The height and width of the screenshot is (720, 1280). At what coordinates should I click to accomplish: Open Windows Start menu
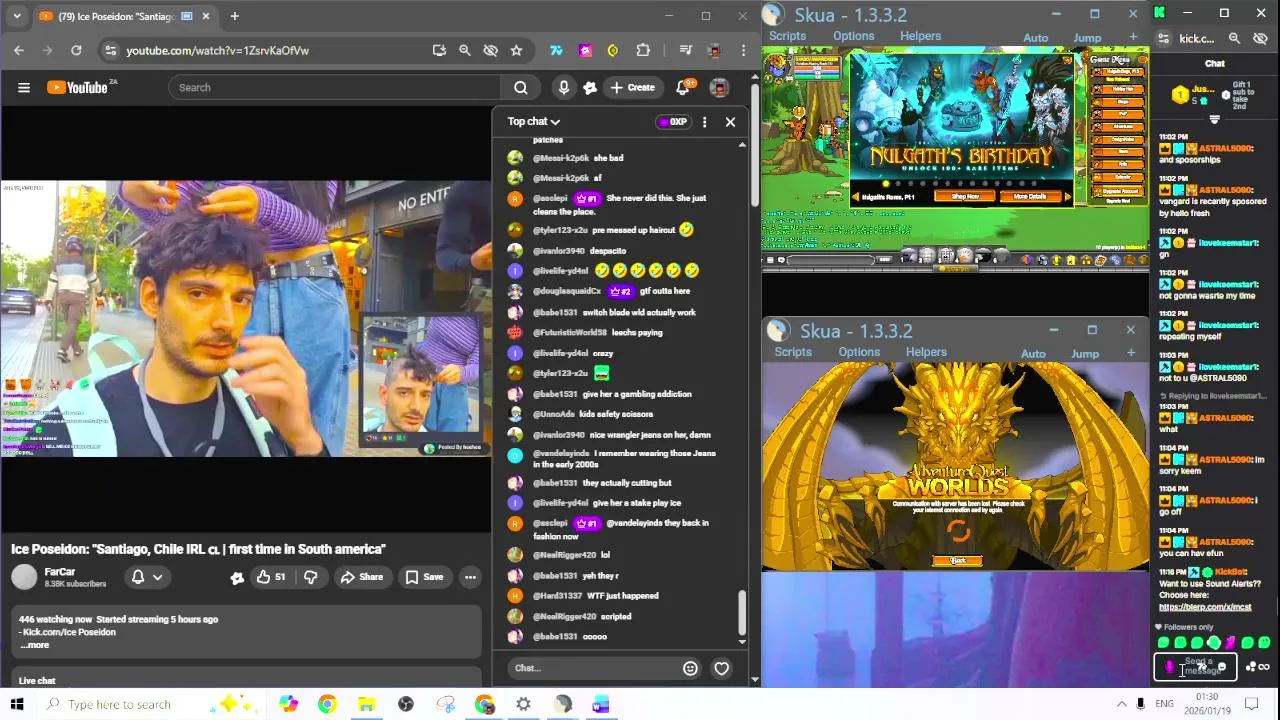(17, 704)
